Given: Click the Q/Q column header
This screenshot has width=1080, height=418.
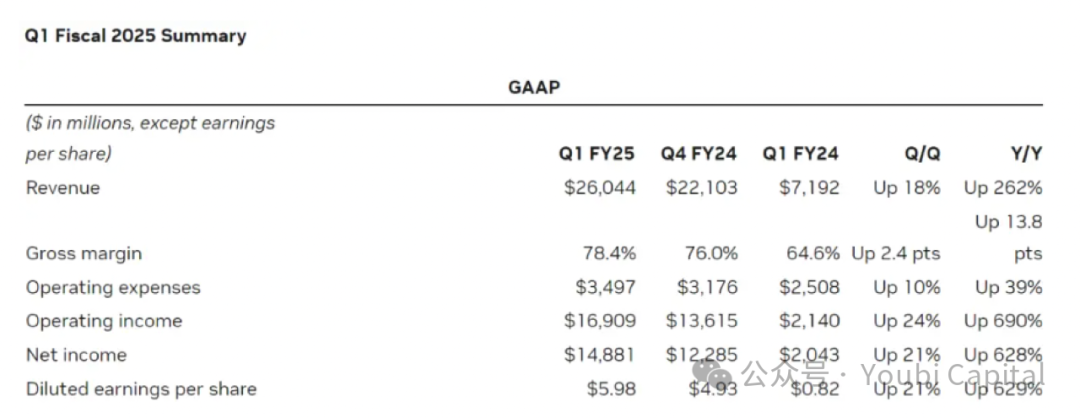Looking at the screenshot, I should (x=922, y=154).
